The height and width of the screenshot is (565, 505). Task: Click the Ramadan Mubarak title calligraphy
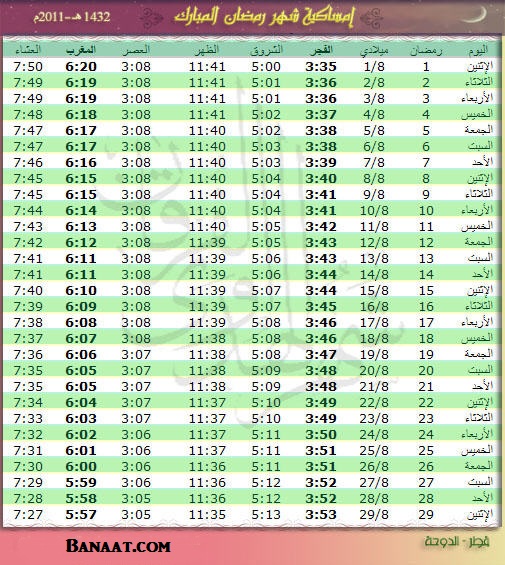264,17
